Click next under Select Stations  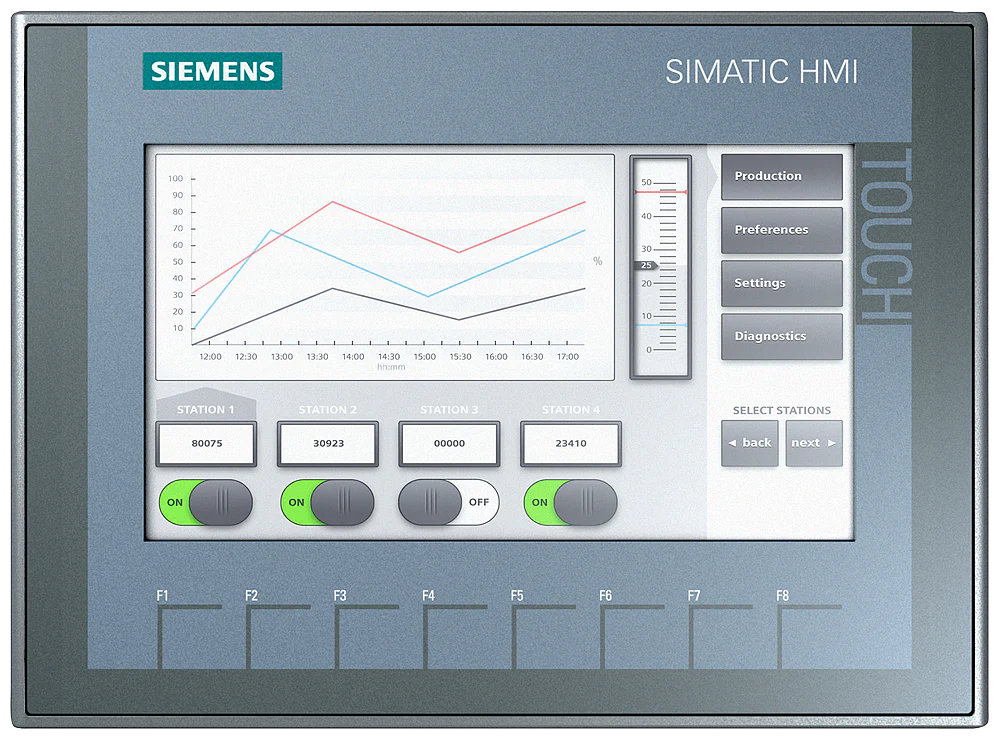coord(813,442)
